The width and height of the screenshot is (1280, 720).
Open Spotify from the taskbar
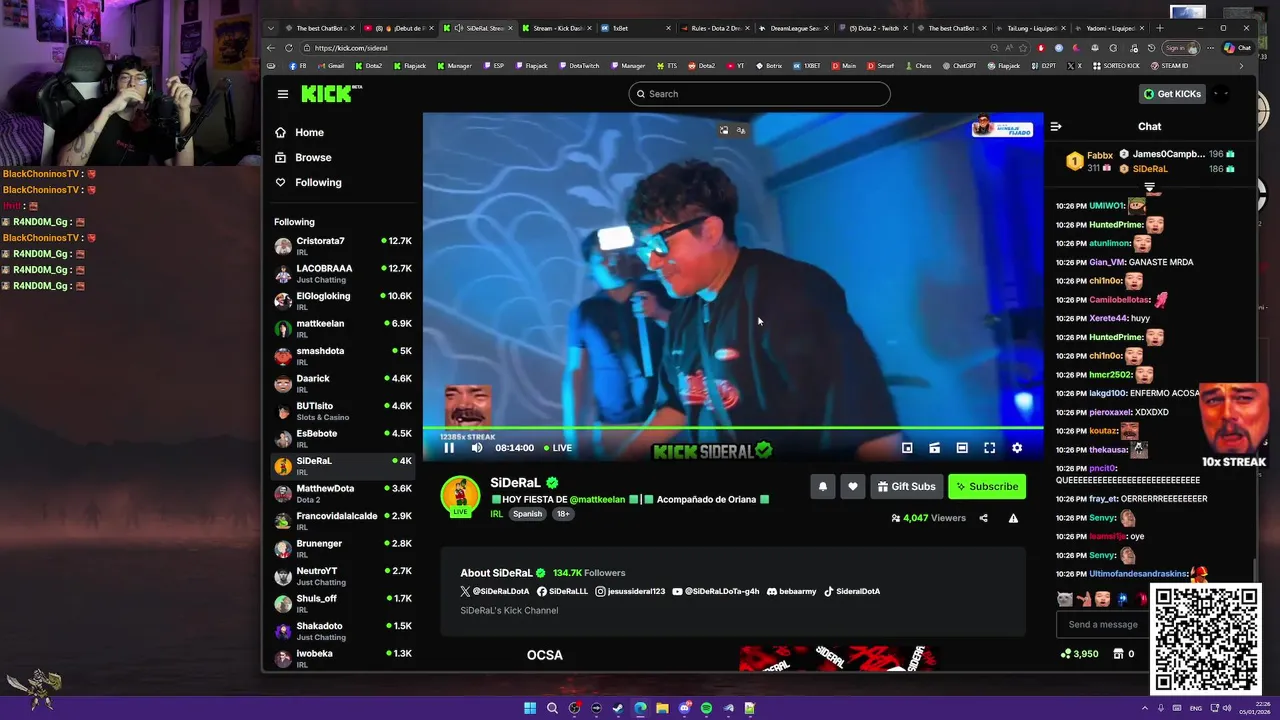[706, 709]
